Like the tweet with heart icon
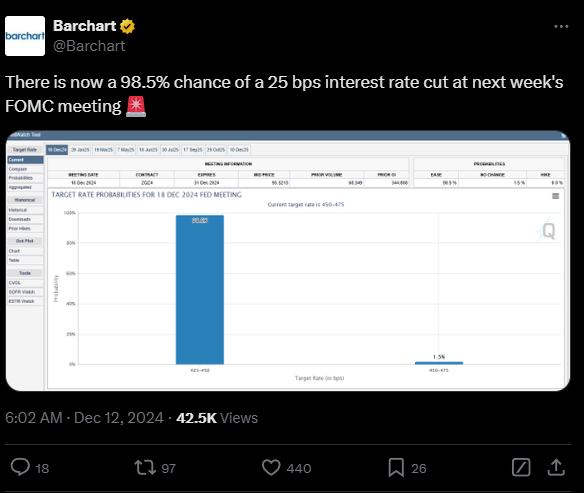 click(271, 467)
